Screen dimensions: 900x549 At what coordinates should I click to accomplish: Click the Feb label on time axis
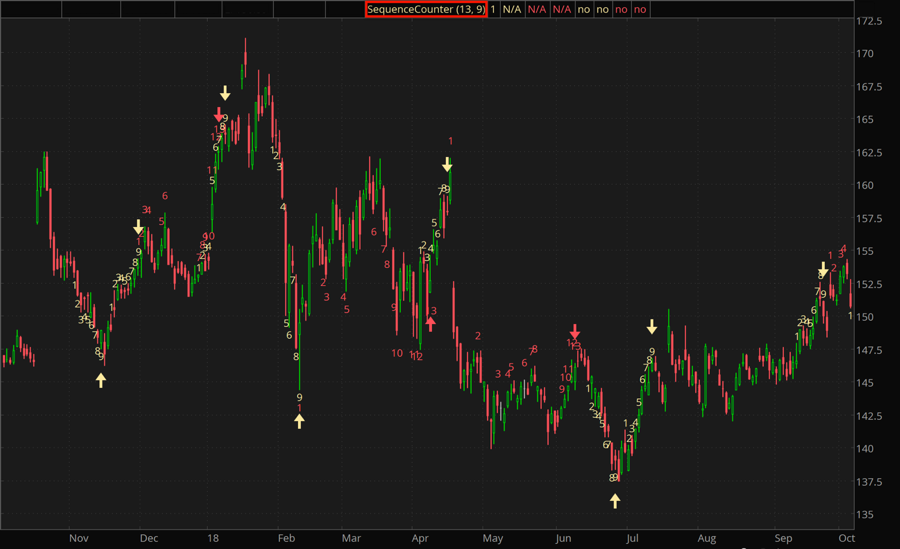(x=286, y=538)
